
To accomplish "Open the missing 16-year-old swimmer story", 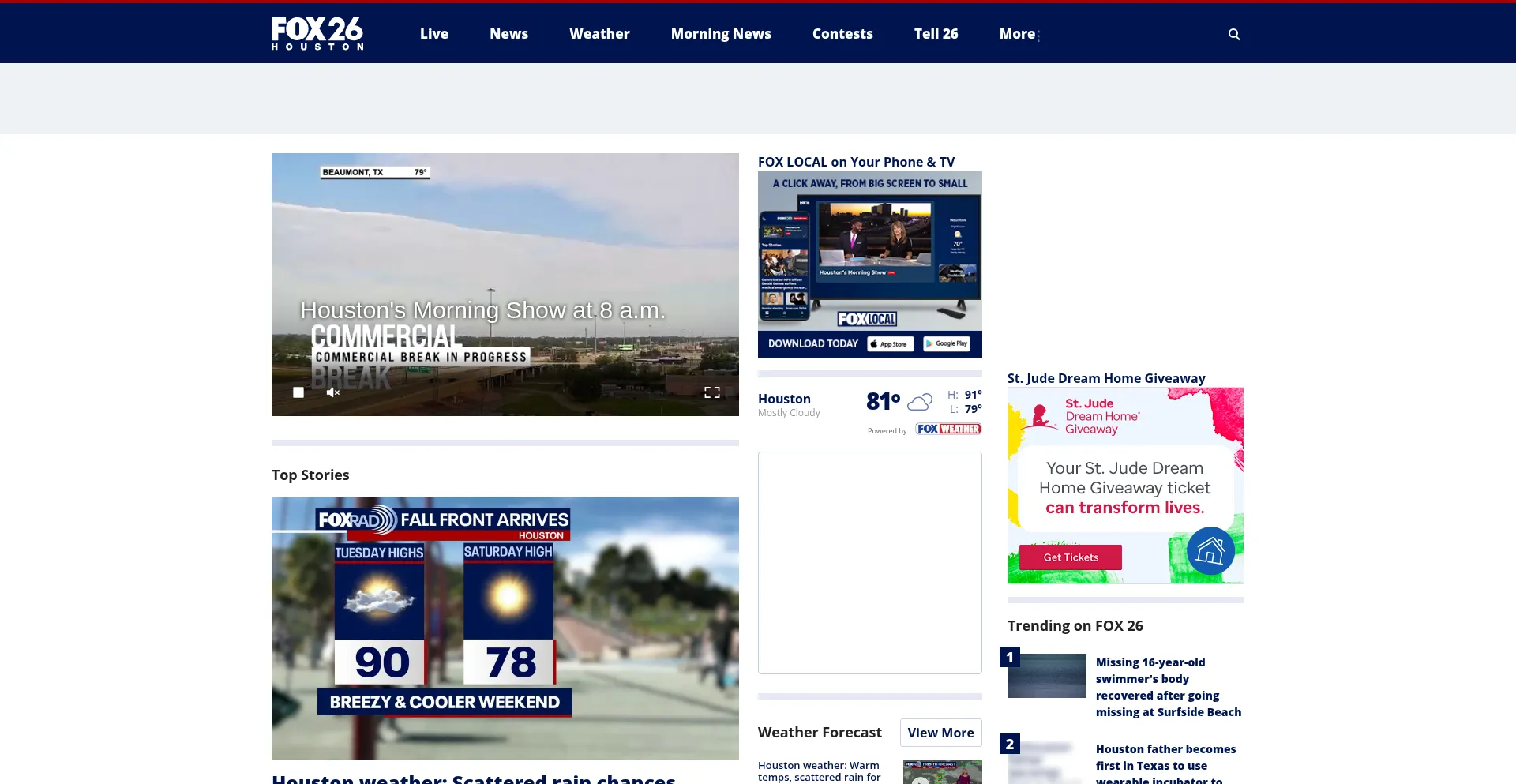I will pyautogui.click(x=1169, y=687).
